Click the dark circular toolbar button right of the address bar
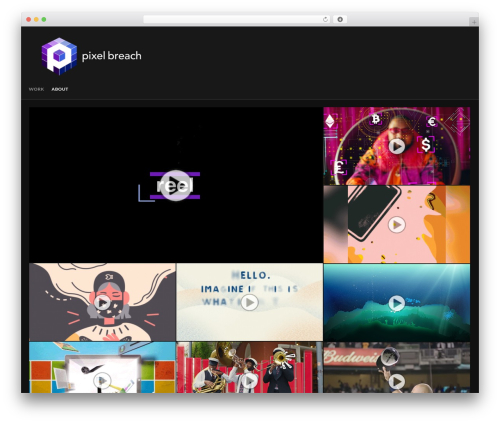The width and height of the screenshot is (500, 423). 340,20
